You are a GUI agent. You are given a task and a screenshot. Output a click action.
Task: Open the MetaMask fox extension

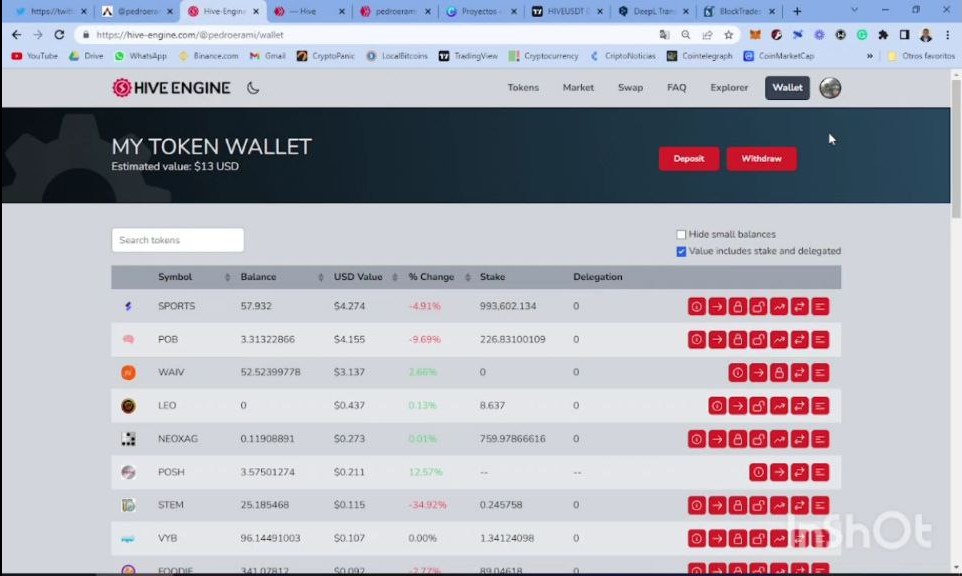pyautogui.click(x=755, y=35)
